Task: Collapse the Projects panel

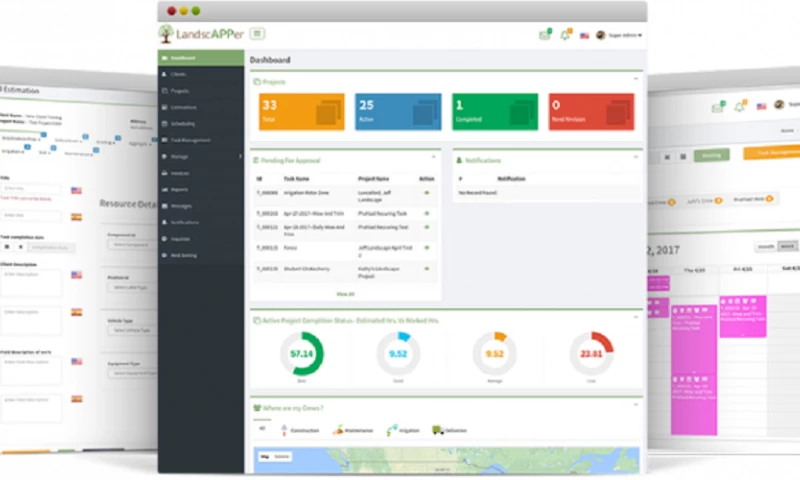Action: pyautogui.click(x=636, y=79)
